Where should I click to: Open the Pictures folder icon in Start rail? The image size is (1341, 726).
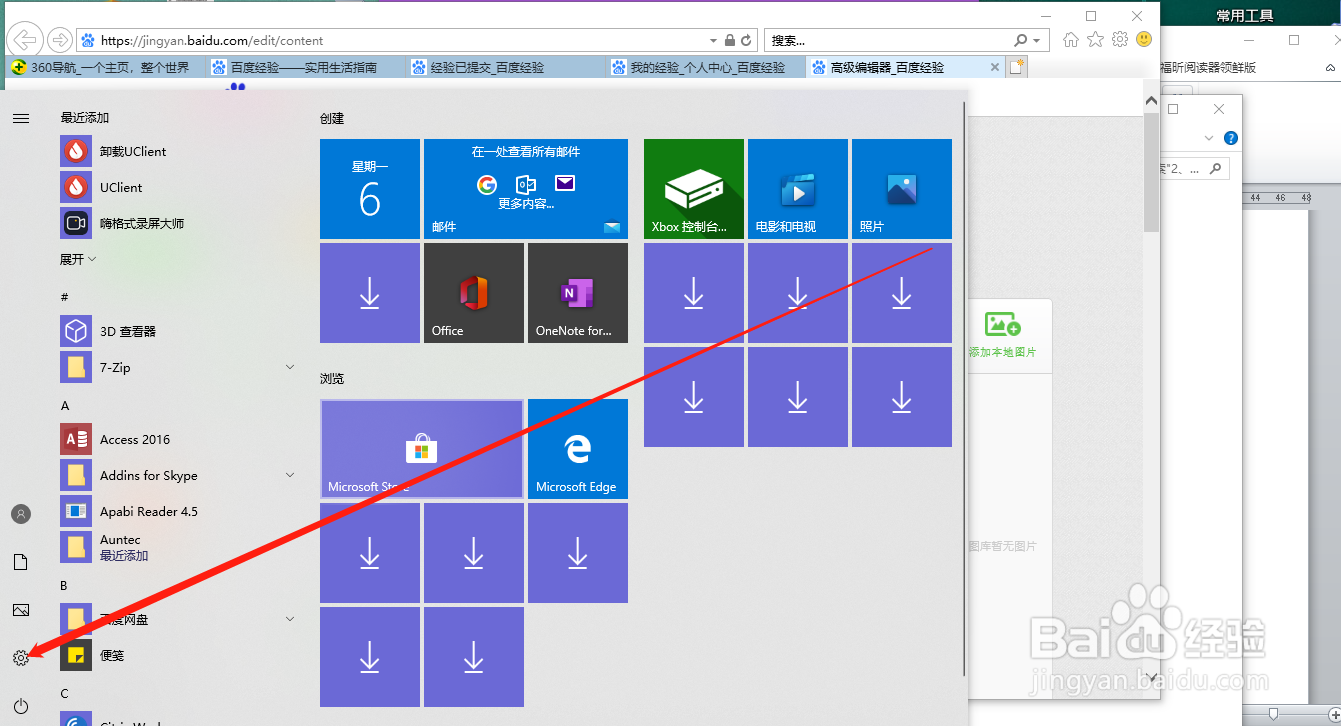tap(20, 610)
